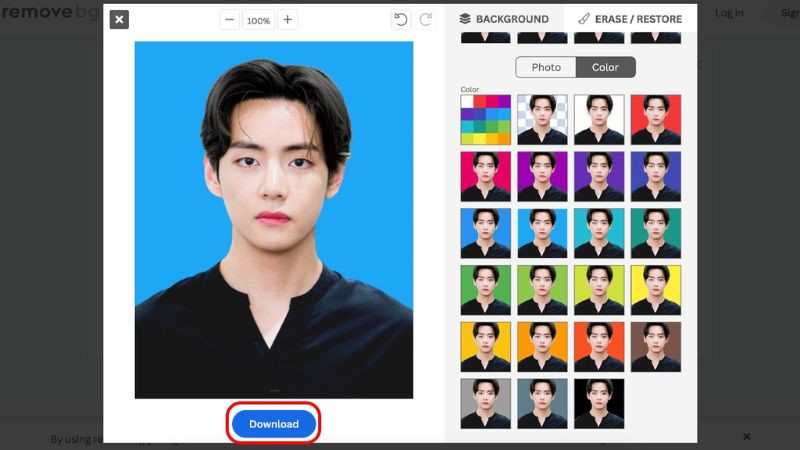
Task: Close the editor with the X button
Action: point(119,19)
